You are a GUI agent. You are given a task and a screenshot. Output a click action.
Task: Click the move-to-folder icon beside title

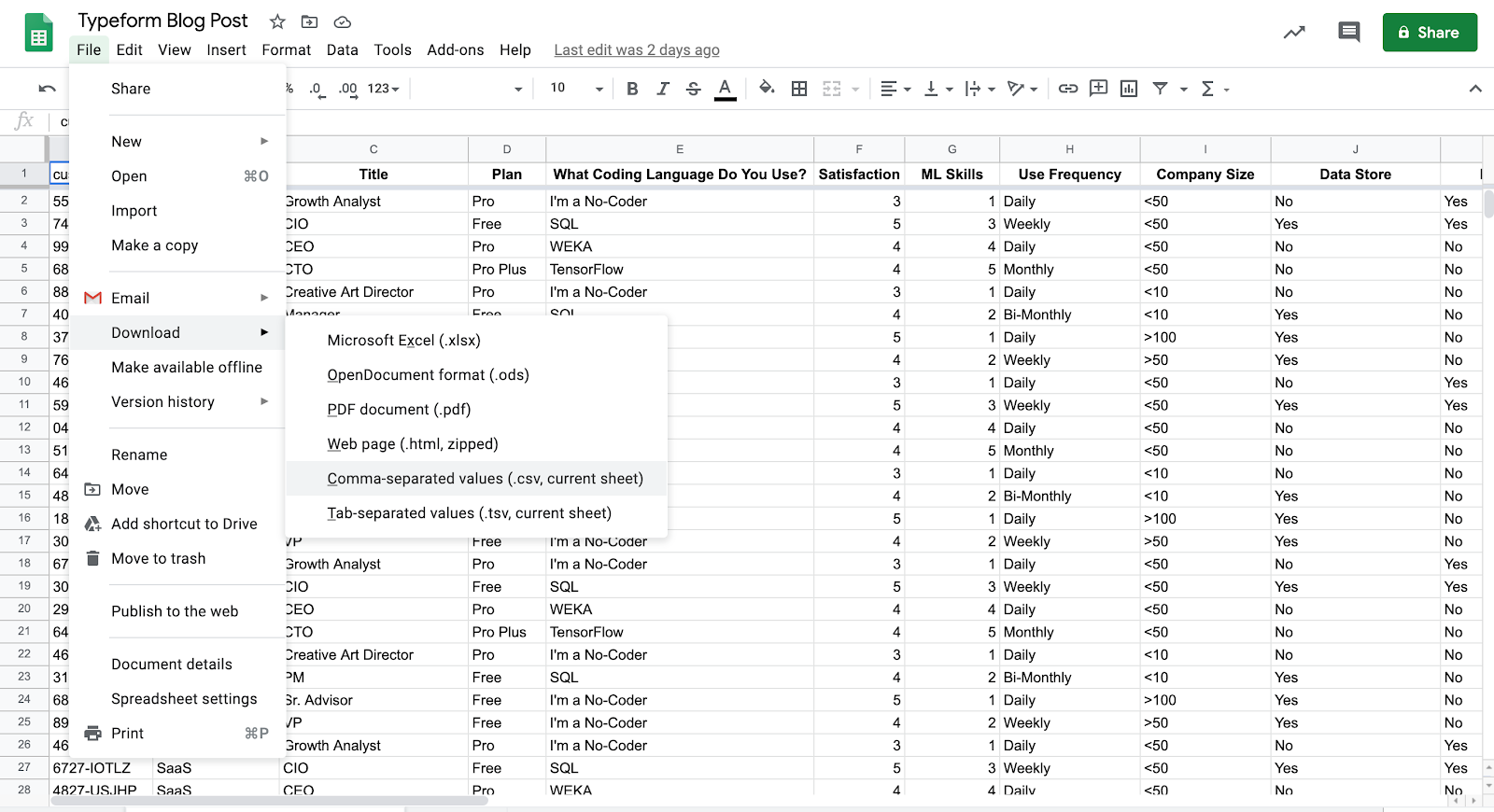click(310, 21)
